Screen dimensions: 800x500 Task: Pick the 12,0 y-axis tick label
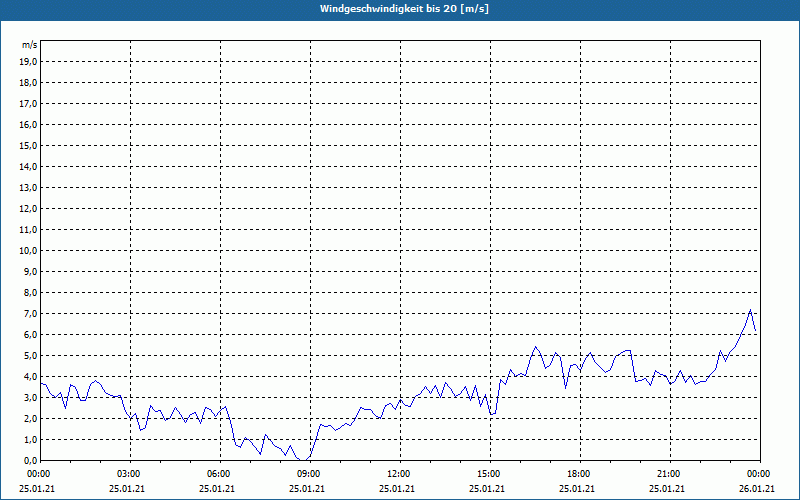point(29,209)
